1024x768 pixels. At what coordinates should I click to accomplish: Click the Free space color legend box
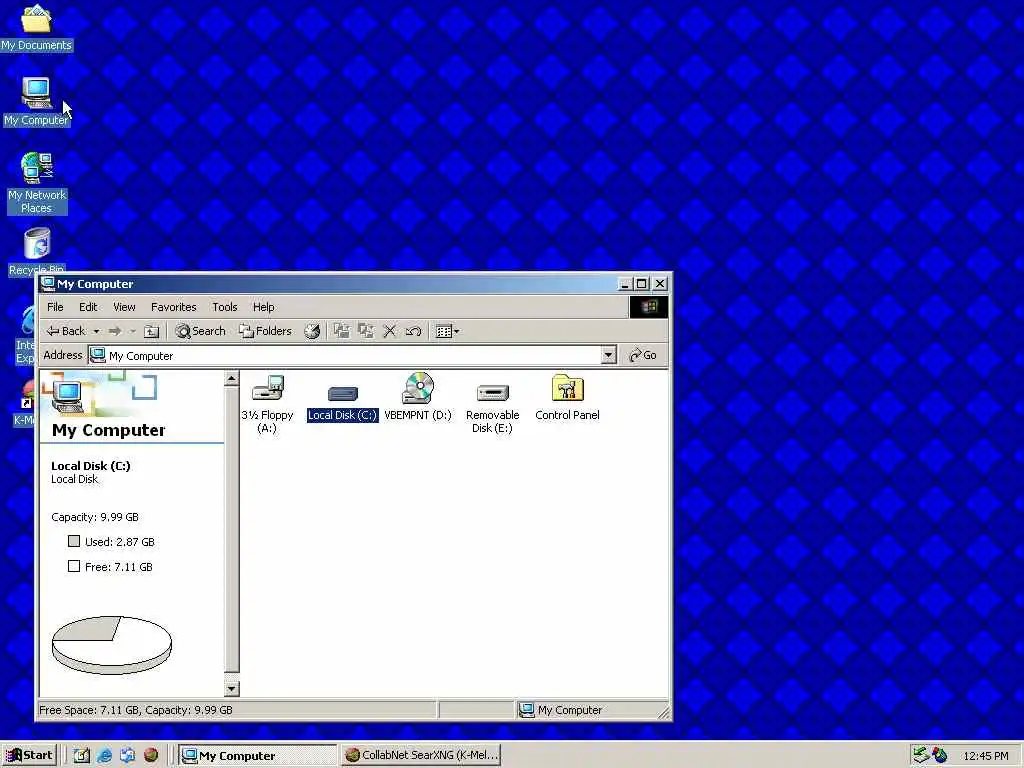pos(74,566)
